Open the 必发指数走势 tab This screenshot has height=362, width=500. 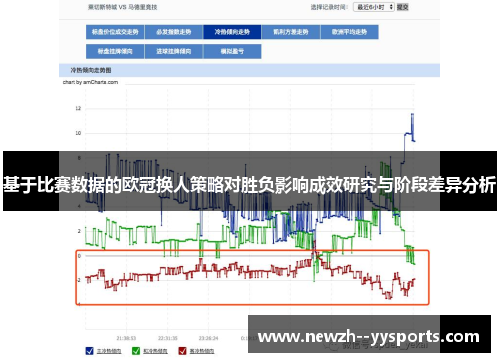point(174,32)
